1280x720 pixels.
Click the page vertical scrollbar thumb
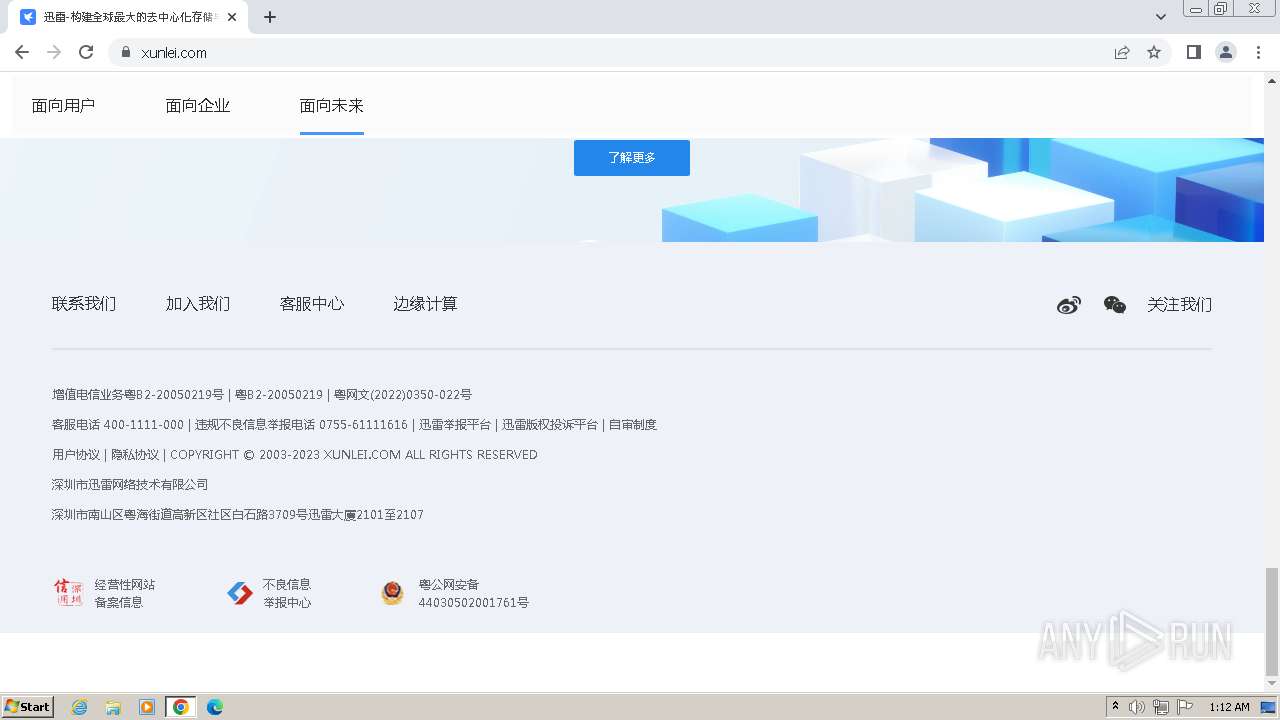pyautogui.click(x=1271, y=622)
